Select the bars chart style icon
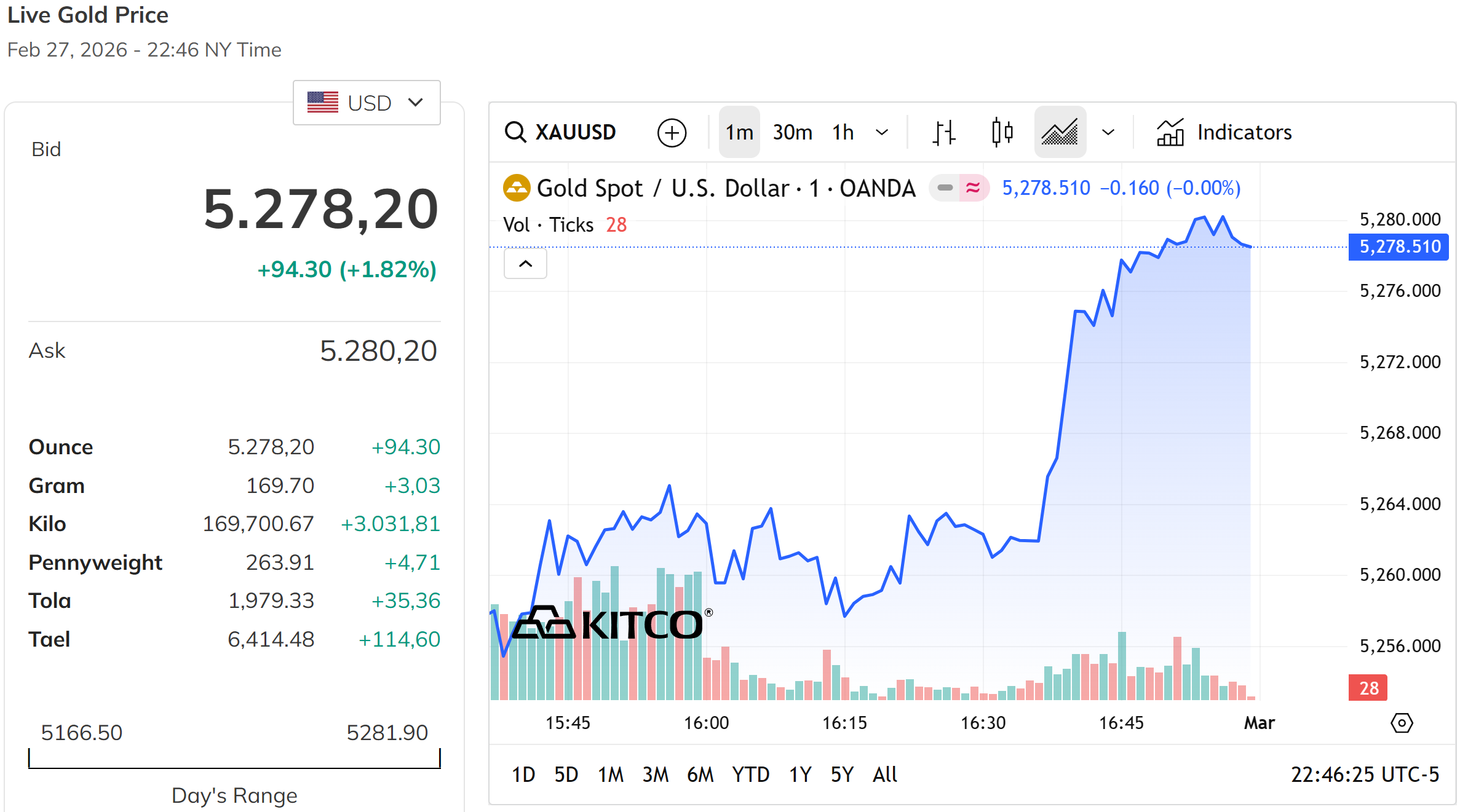Image resolution: width=1460 pixels, height=812 pixels. click(x=943, y=132)
